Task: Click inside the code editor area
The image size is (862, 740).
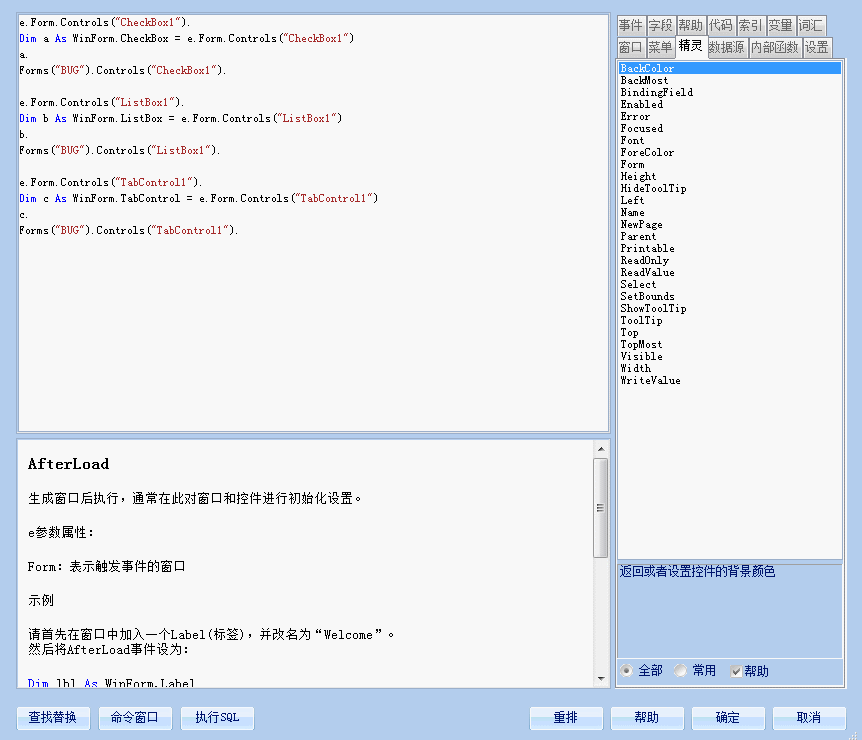Action: (312, 320)
